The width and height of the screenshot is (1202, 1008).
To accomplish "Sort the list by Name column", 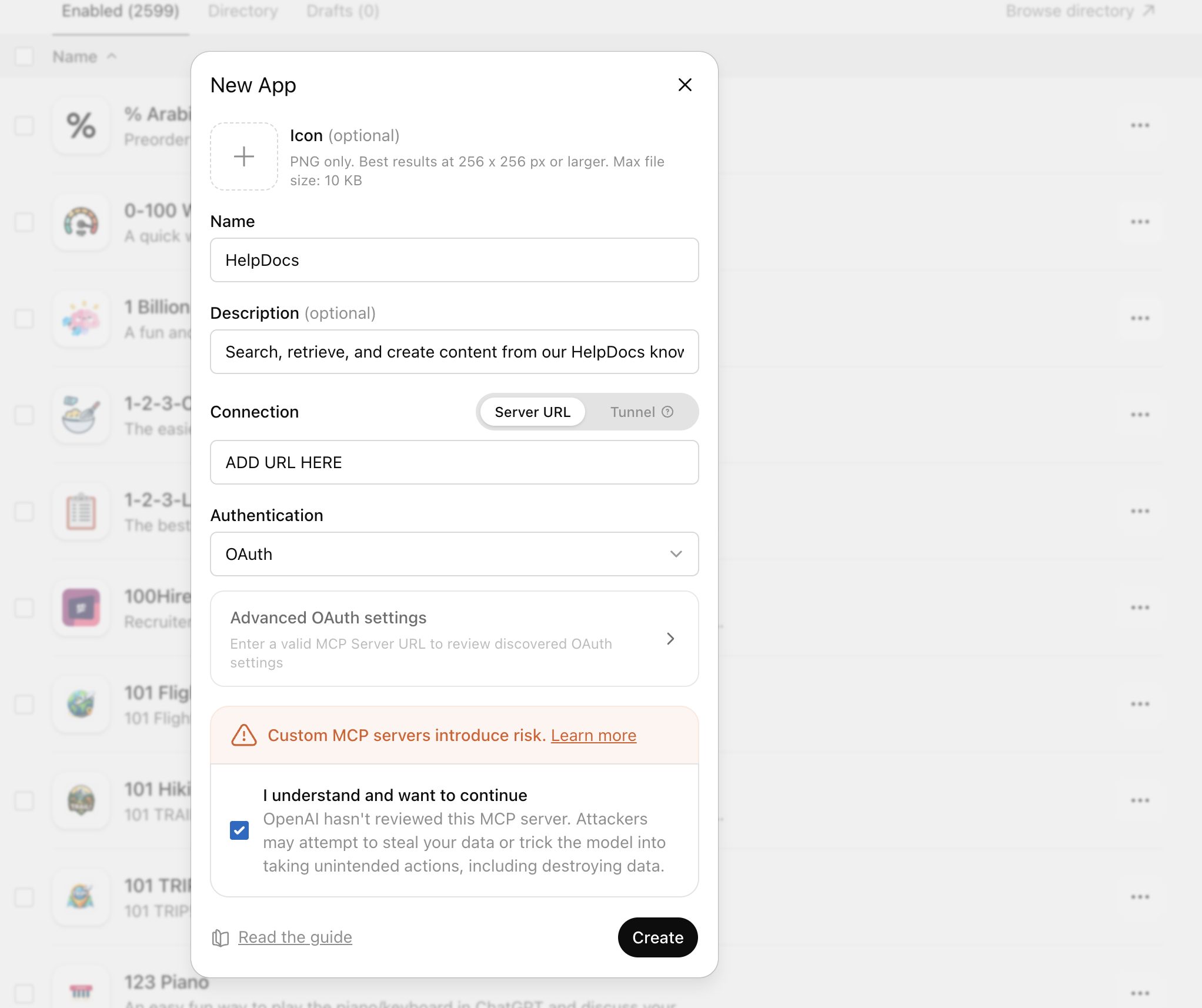I will pos(85,57).
